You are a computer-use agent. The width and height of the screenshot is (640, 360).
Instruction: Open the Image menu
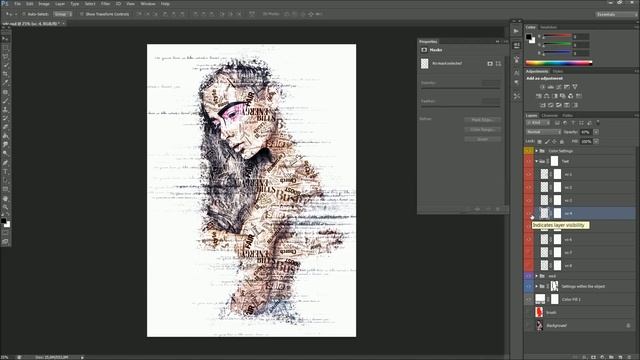(x=44, y=4)
